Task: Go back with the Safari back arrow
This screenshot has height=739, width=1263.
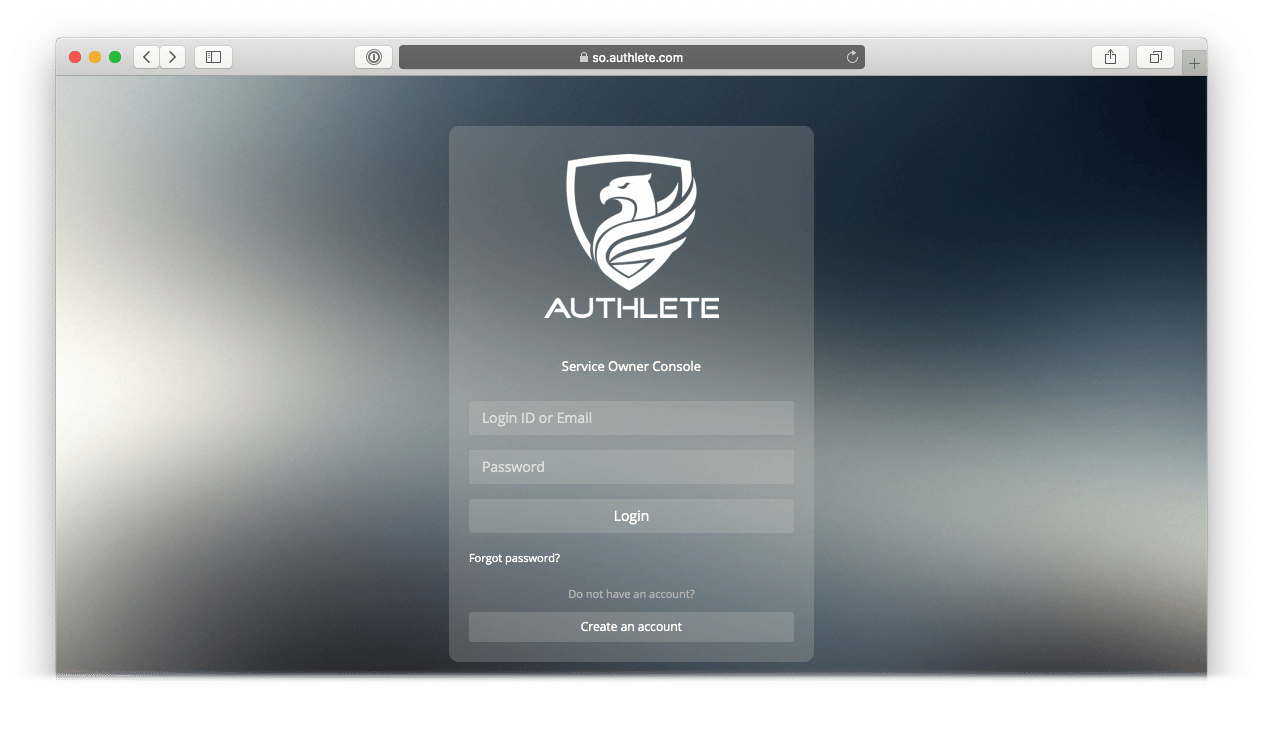Action: [x=147, y=57]
